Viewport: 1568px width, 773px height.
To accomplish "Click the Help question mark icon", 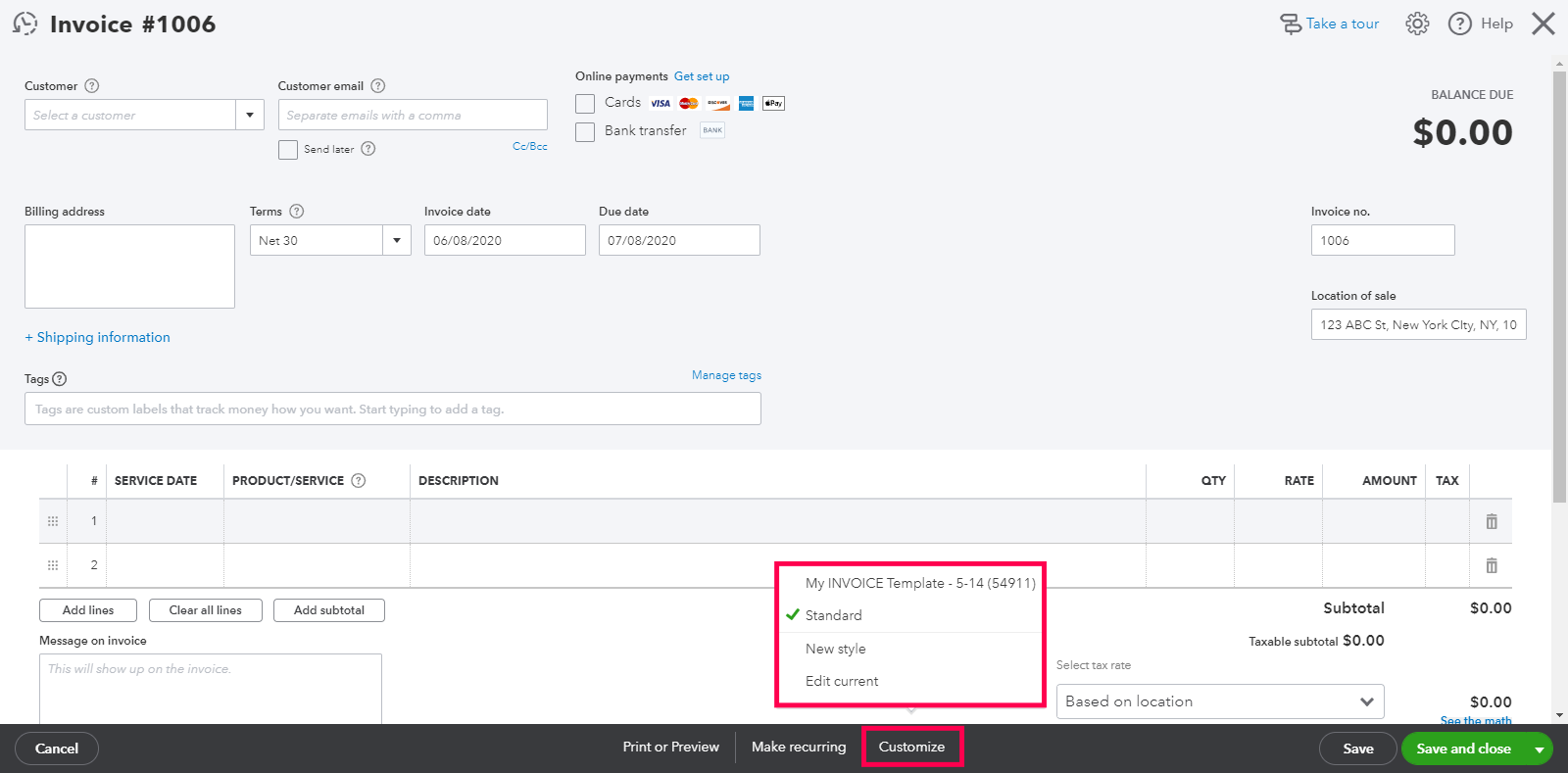I will coord(1460,24).
